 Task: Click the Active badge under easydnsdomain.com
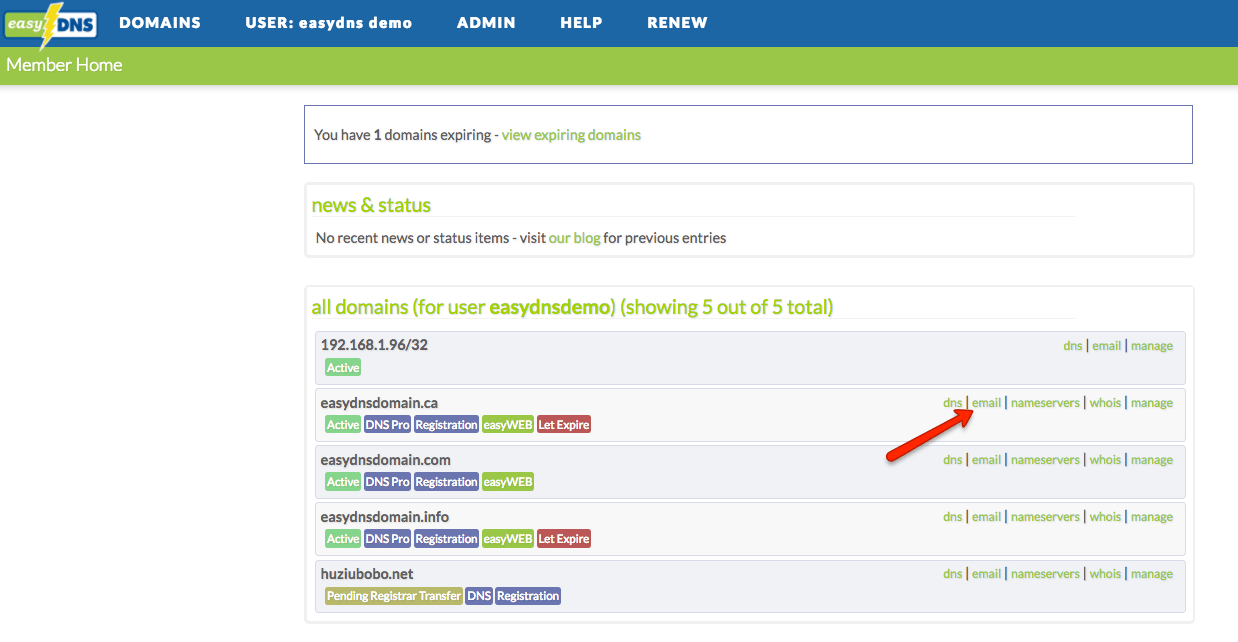pos(343,482)
